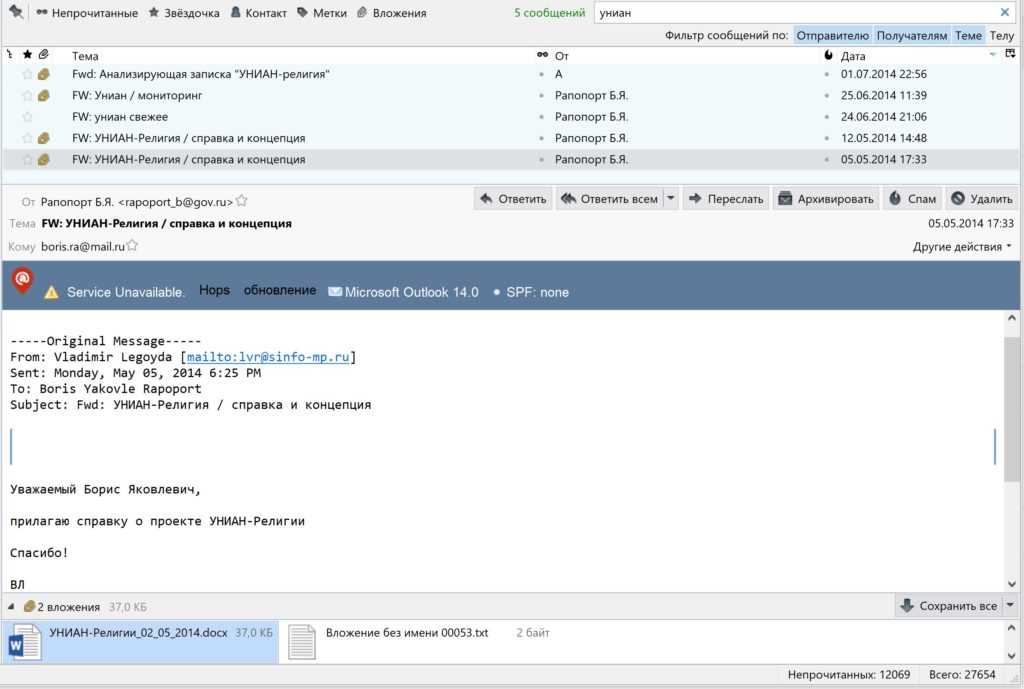Toggle Отправителю filter option

pos(832,35)
